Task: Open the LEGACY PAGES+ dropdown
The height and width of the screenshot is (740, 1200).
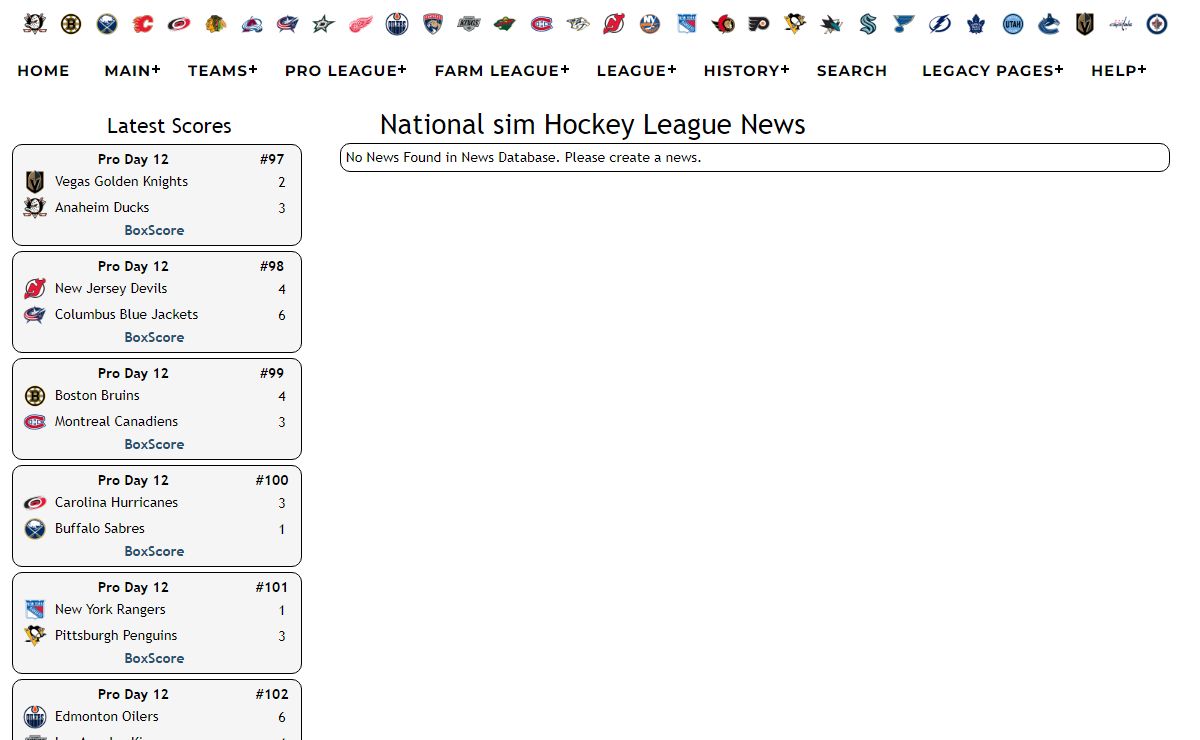Action: (x=993, y=70)
